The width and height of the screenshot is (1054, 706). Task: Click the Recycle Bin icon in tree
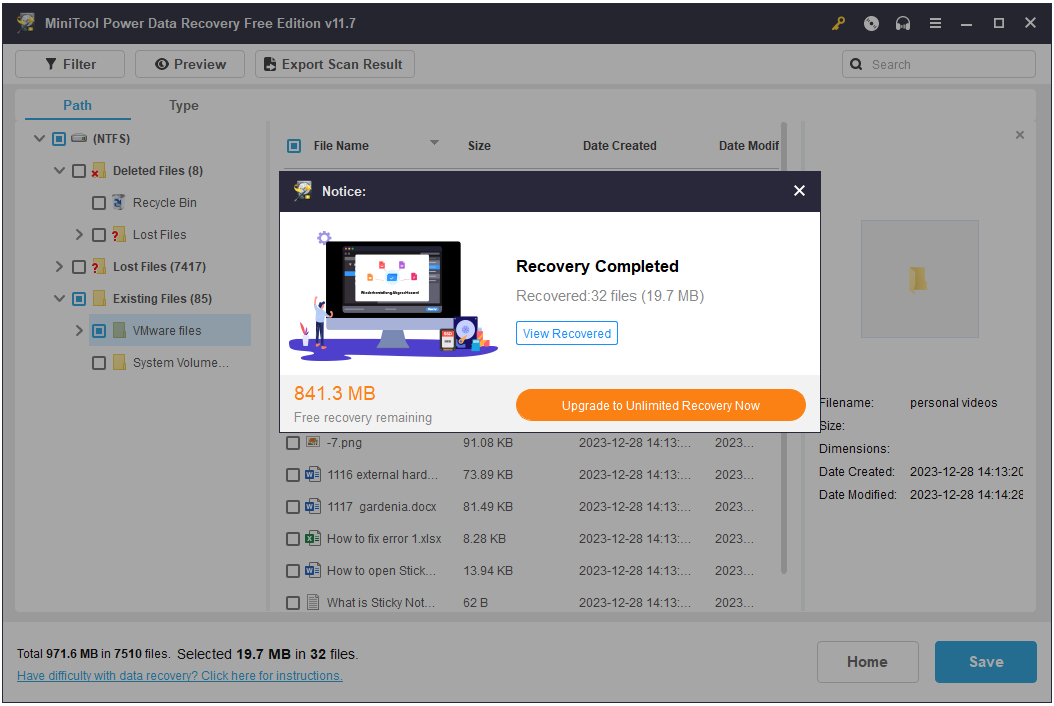[x=118, y=202]
